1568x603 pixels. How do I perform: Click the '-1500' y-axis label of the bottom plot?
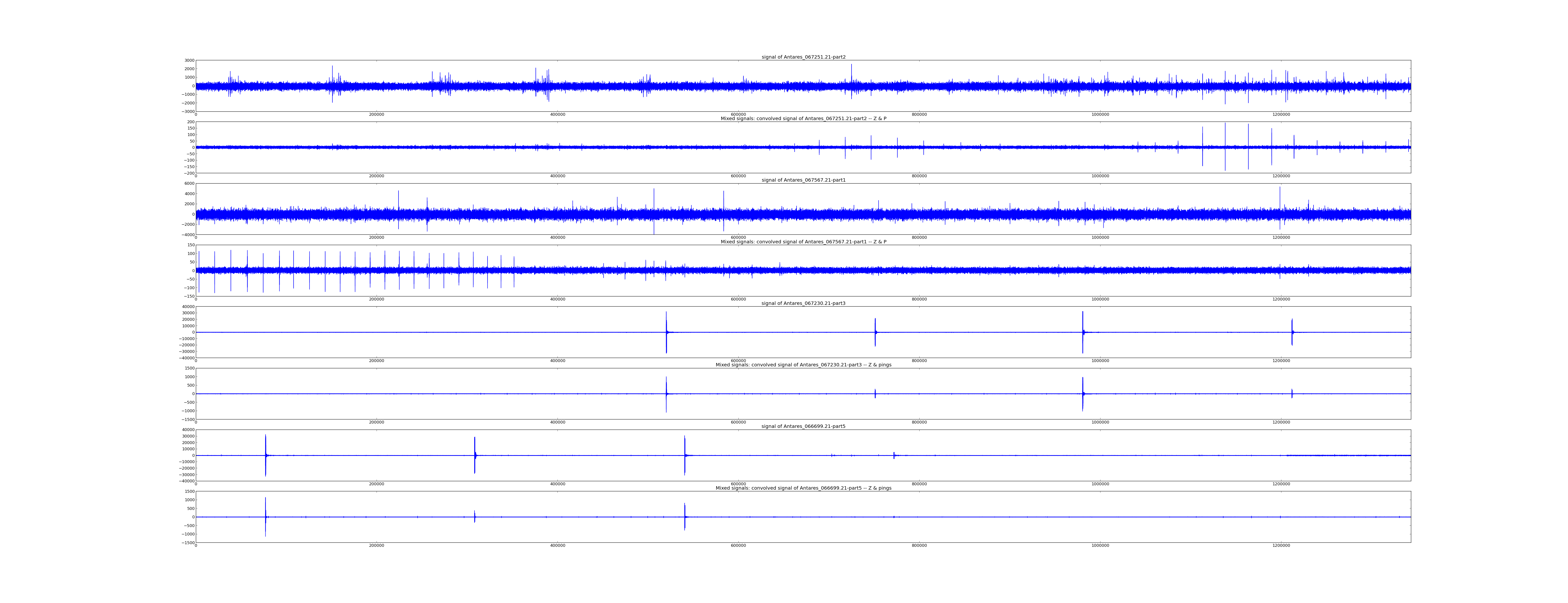[x=188, y=542]
